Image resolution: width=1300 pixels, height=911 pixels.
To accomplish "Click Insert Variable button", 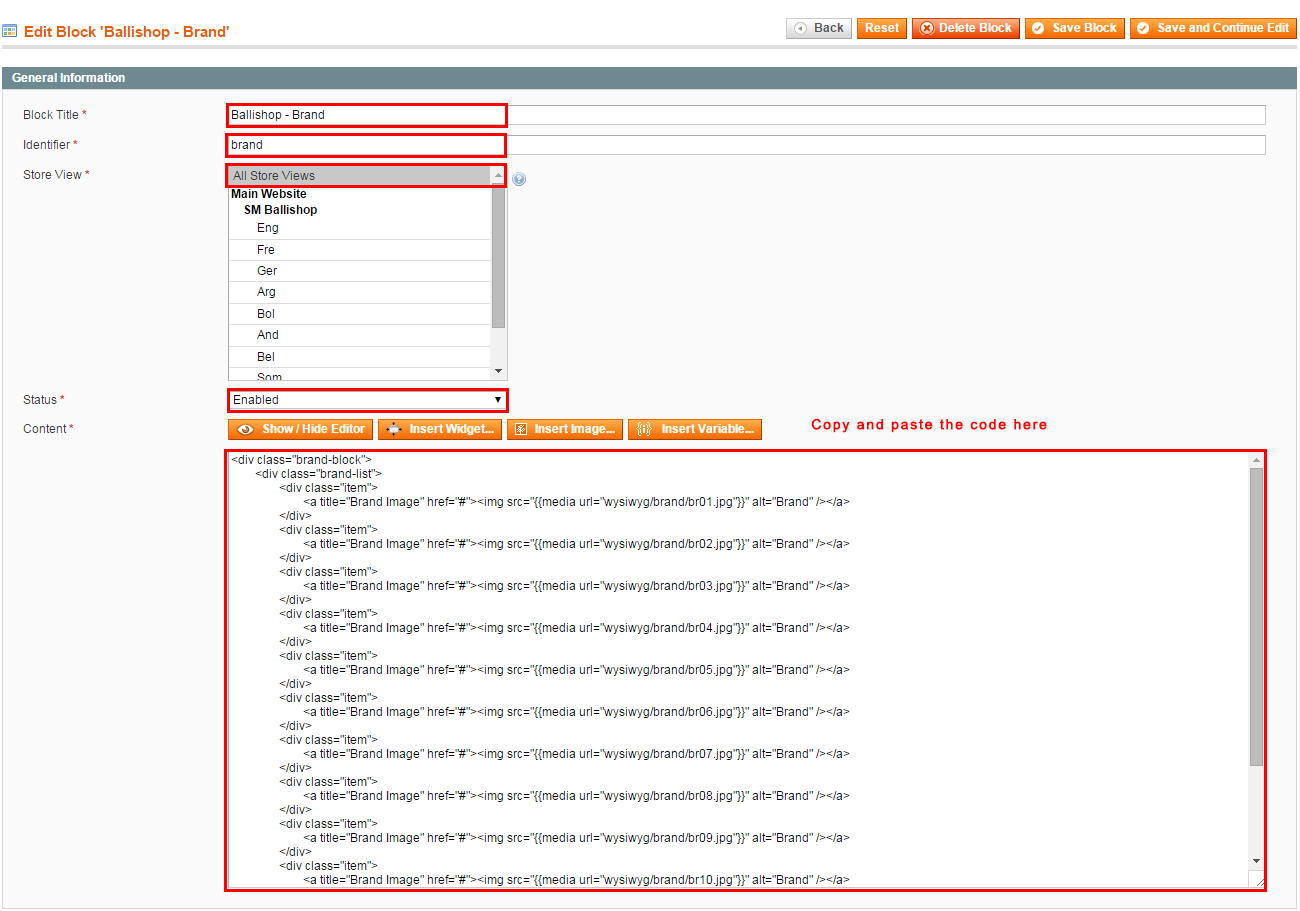I will 695,429.
